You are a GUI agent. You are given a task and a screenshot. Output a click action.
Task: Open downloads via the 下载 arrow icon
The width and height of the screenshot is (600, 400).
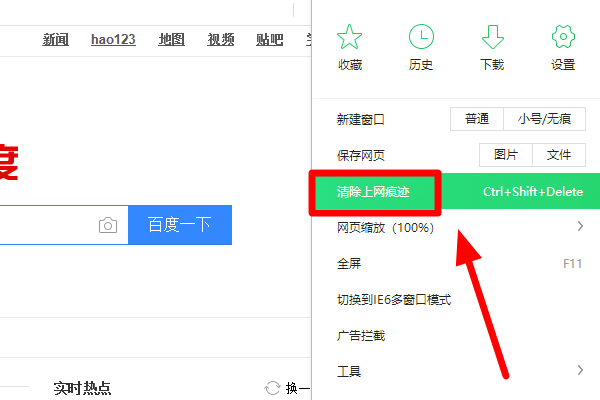[x=492, y=37]
